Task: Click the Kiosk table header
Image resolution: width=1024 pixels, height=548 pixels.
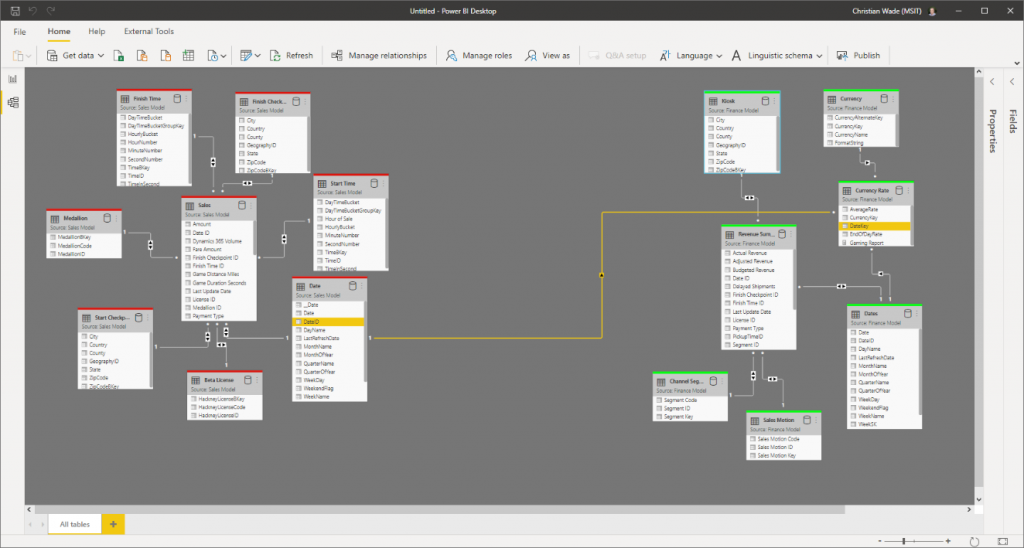Action: pyautogui.click(x=742, y=105)
